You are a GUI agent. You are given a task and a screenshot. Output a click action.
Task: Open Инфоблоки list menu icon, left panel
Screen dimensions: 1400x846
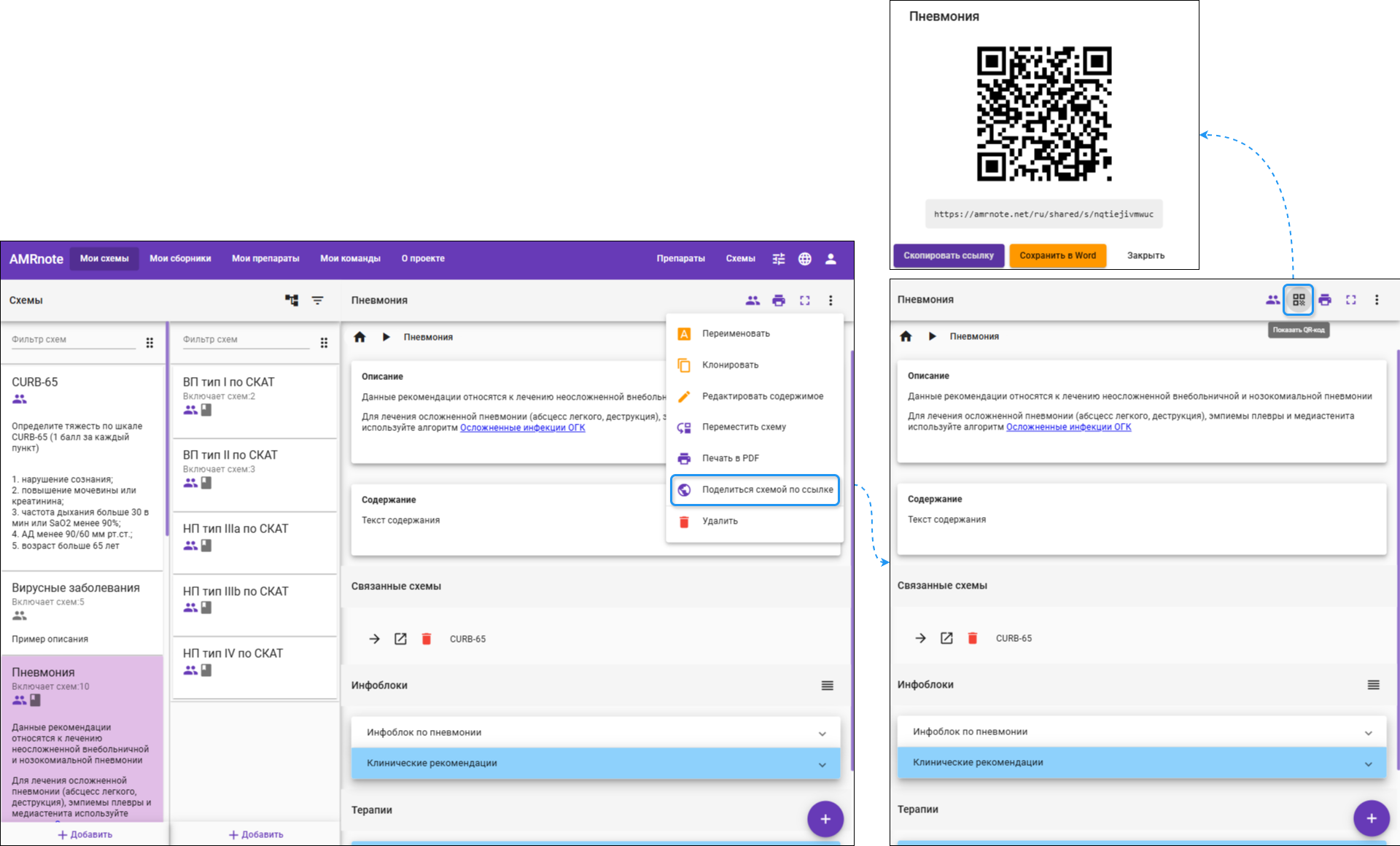click(828, 686)
